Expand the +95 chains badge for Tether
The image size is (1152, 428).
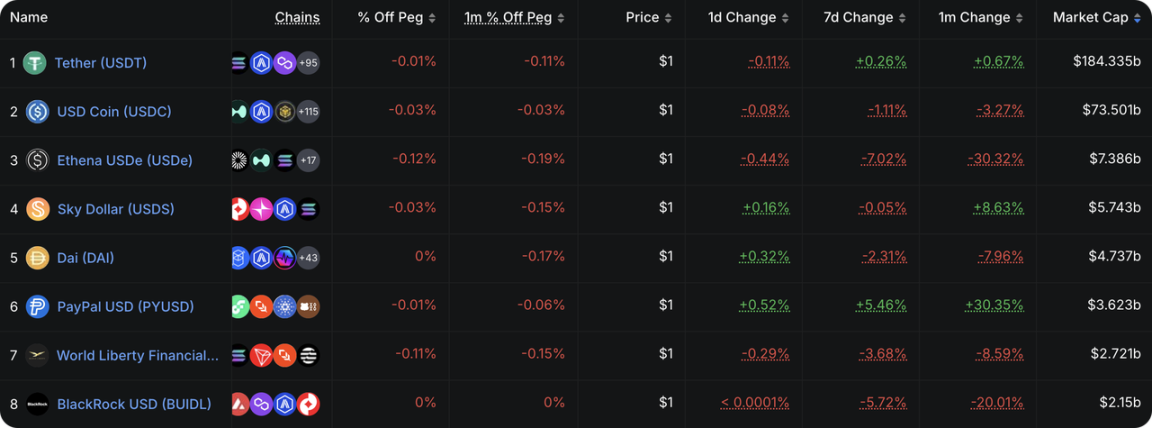click(x=308, y=63)
